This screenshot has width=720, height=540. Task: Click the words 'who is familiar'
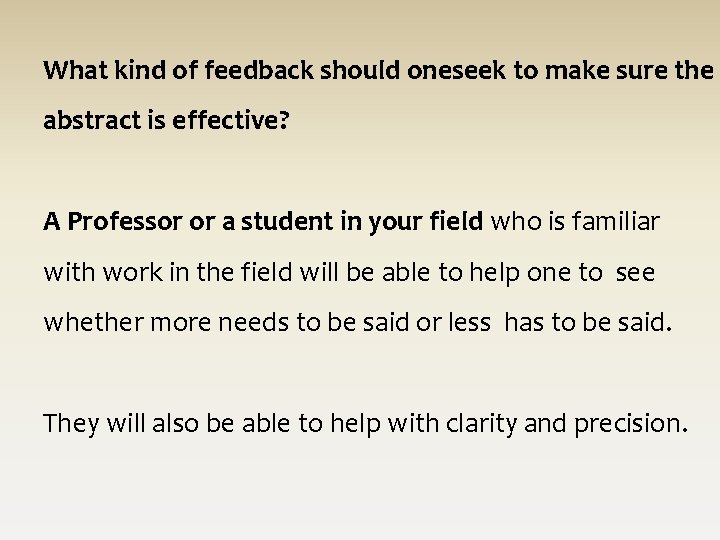(x=575, y=221)
